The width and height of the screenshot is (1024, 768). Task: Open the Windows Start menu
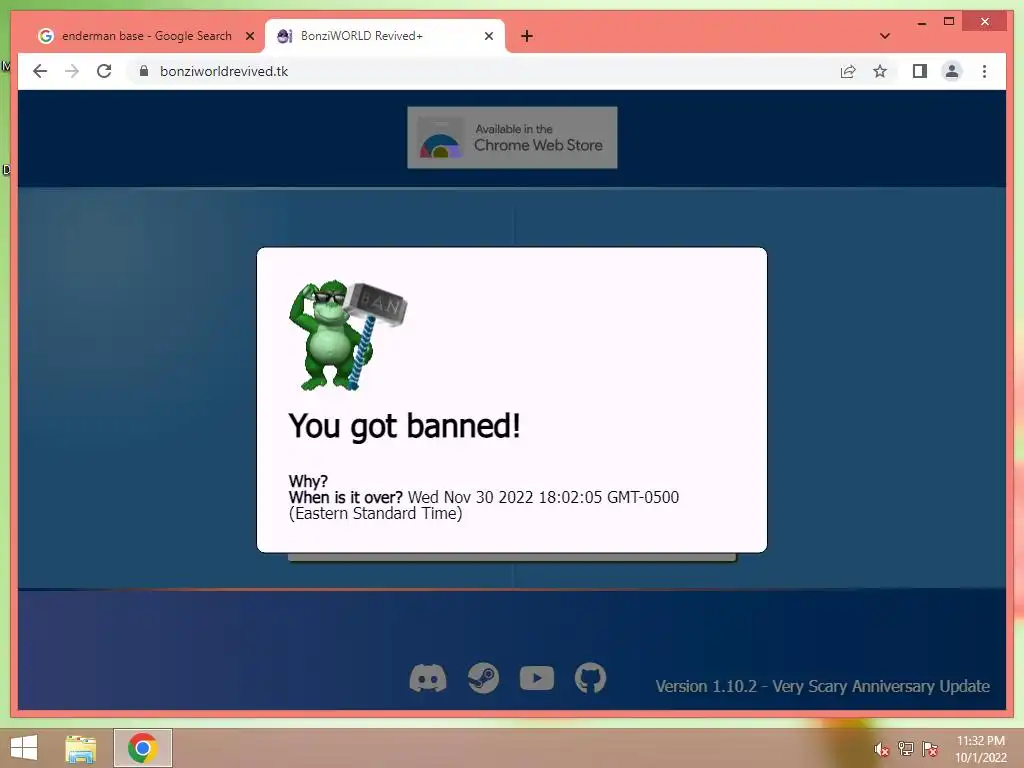pyautogui.click(x=24, y=748)
